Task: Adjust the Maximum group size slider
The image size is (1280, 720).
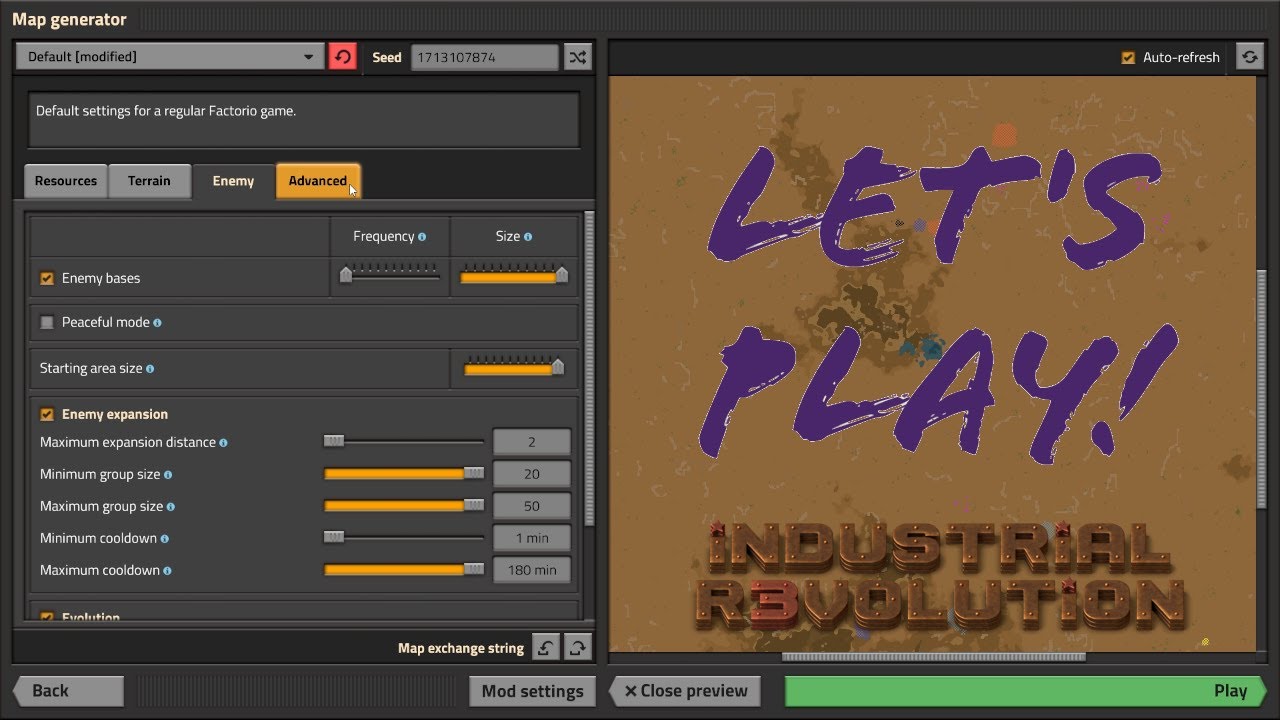Action: point(404,505)
